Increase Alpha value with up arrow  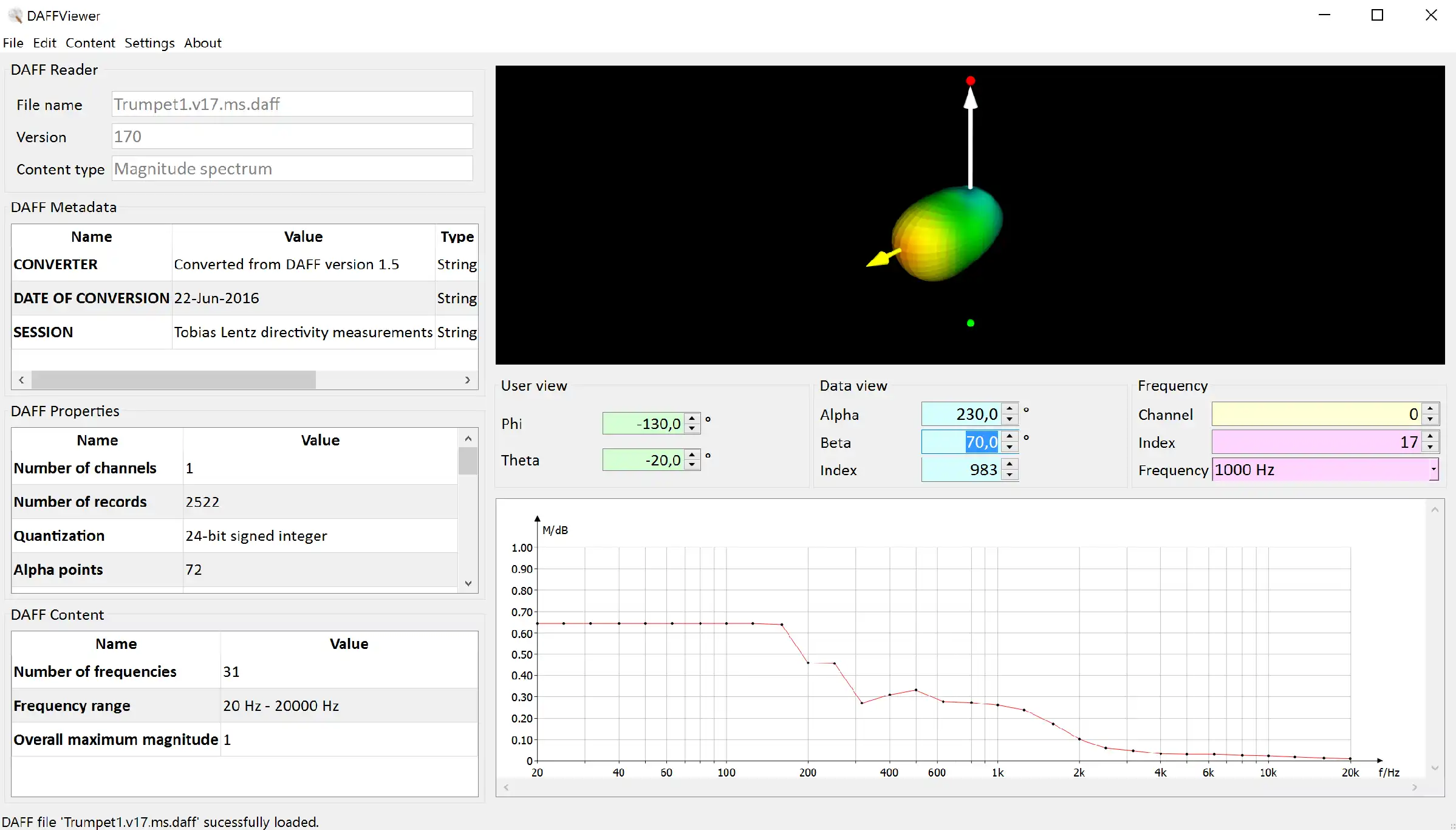click(x=1010, y=408)
